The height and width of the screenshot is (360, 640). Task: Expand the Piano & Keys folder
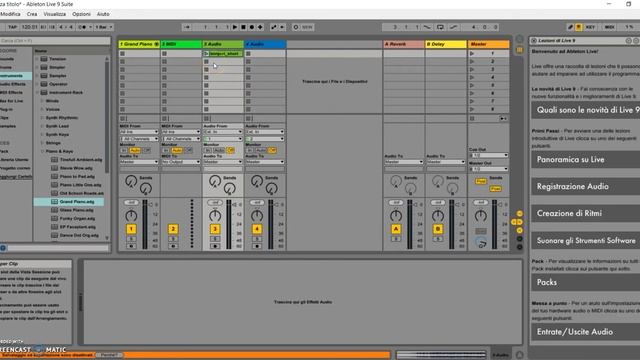tap(42, 151)
